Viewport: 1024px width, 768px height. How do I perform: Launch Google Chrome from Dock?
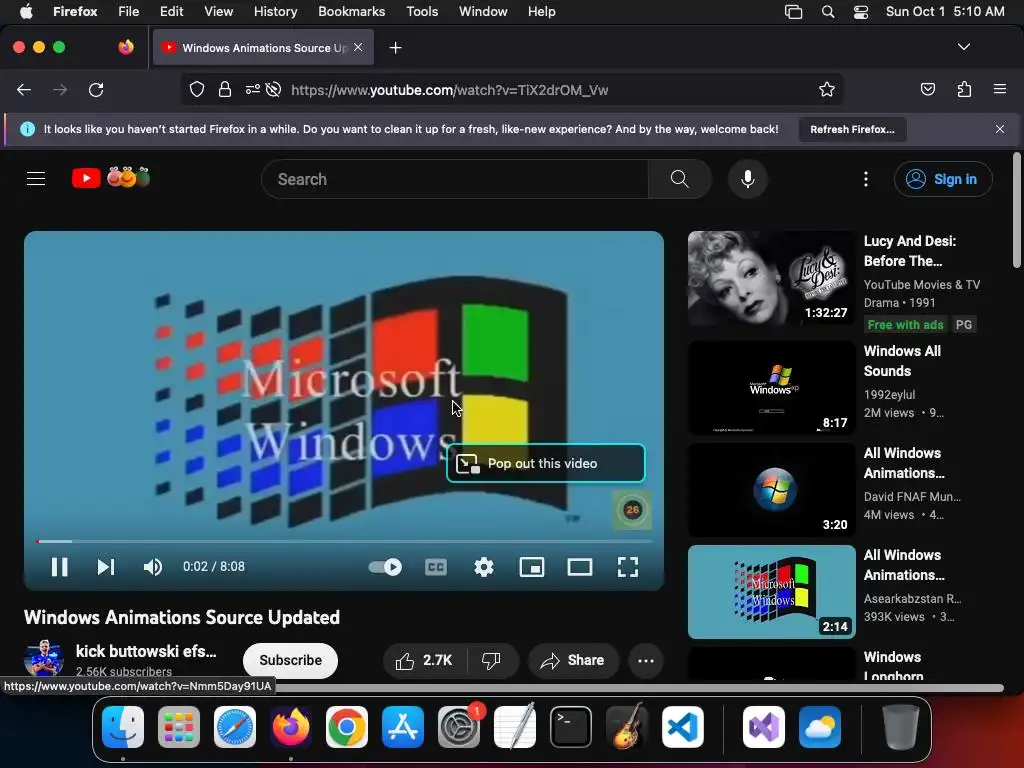(x=347, y=727)
